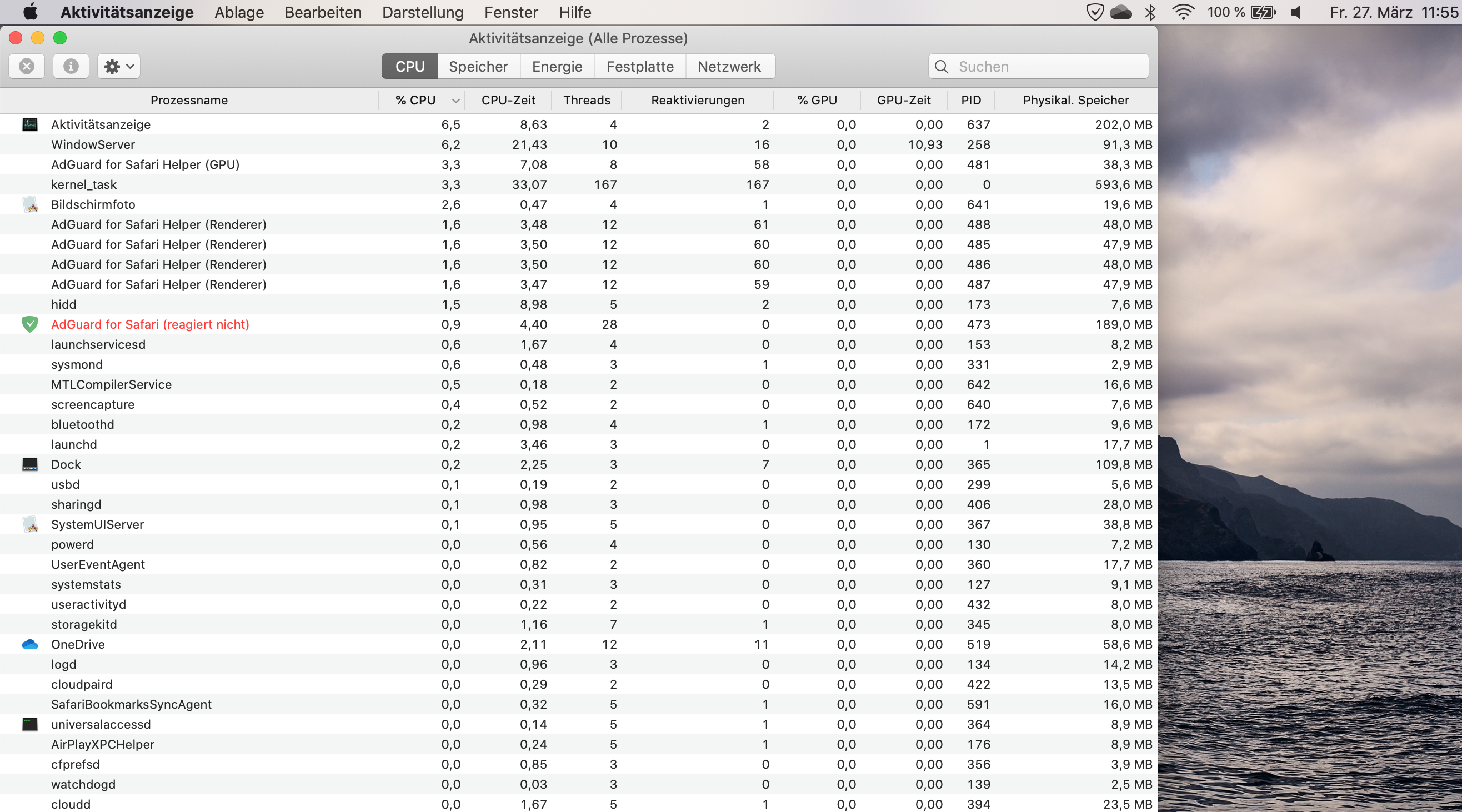This screenshot has height=812, width=1462.
Task: Select the launchservicesd process row
Action: (578, 344)
